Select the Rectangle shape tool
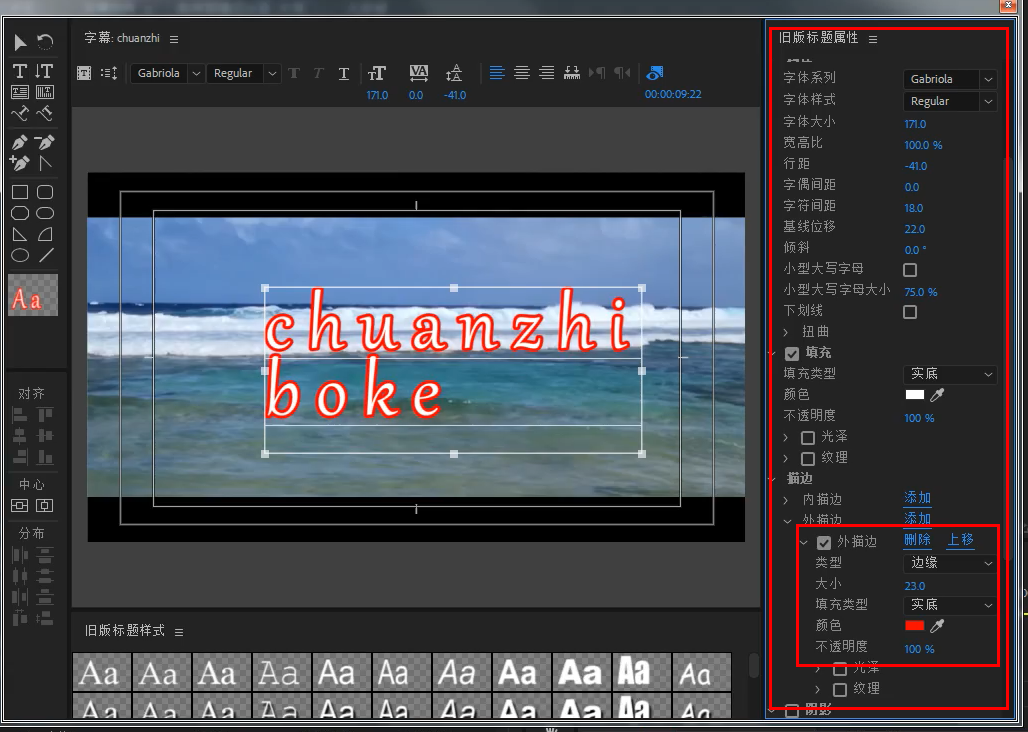1028x732 pixels. click(20, 192)
